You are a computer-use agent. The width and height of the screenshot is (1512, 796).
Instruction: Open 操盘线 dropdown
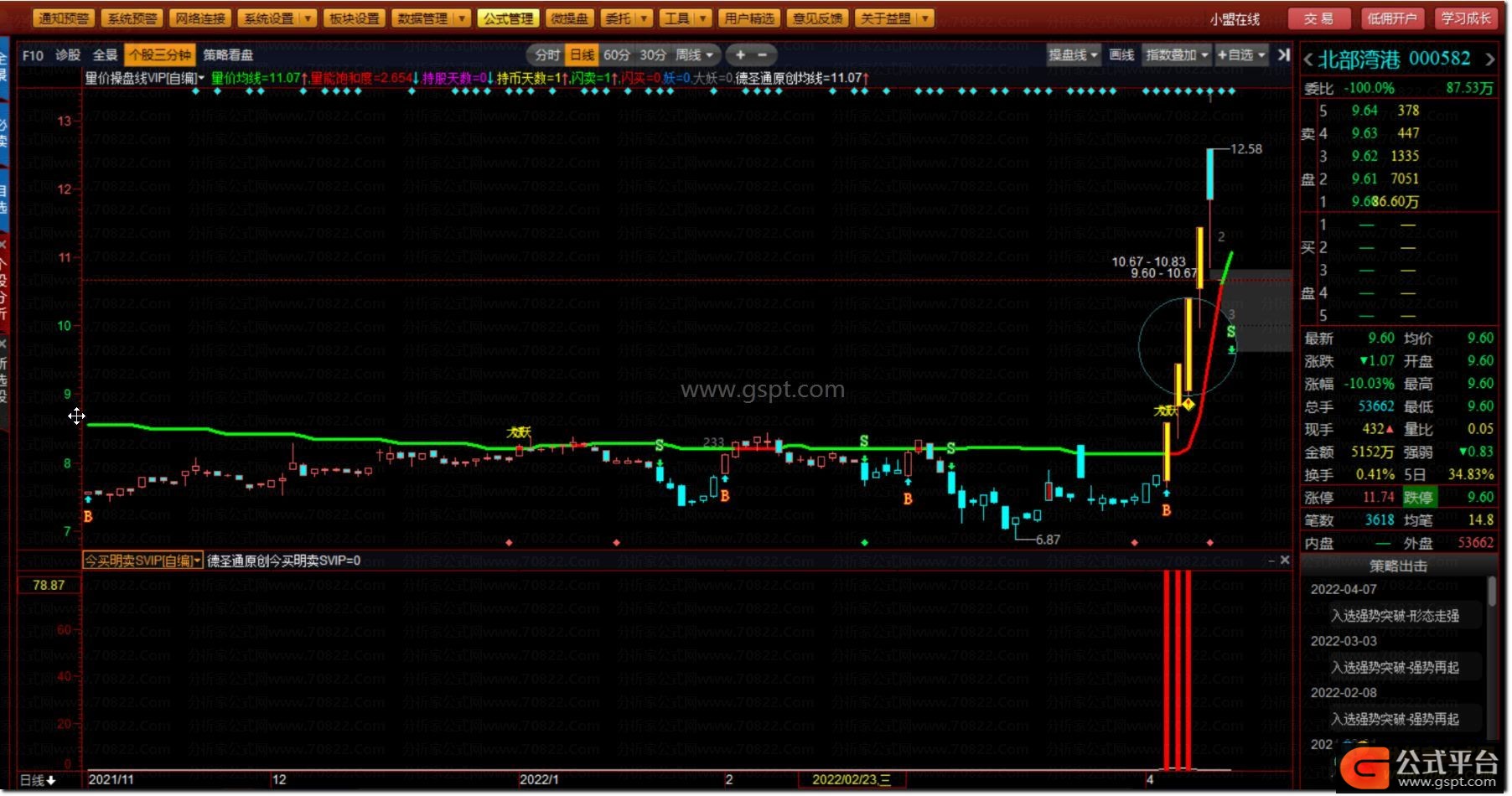pos(1074,55)
